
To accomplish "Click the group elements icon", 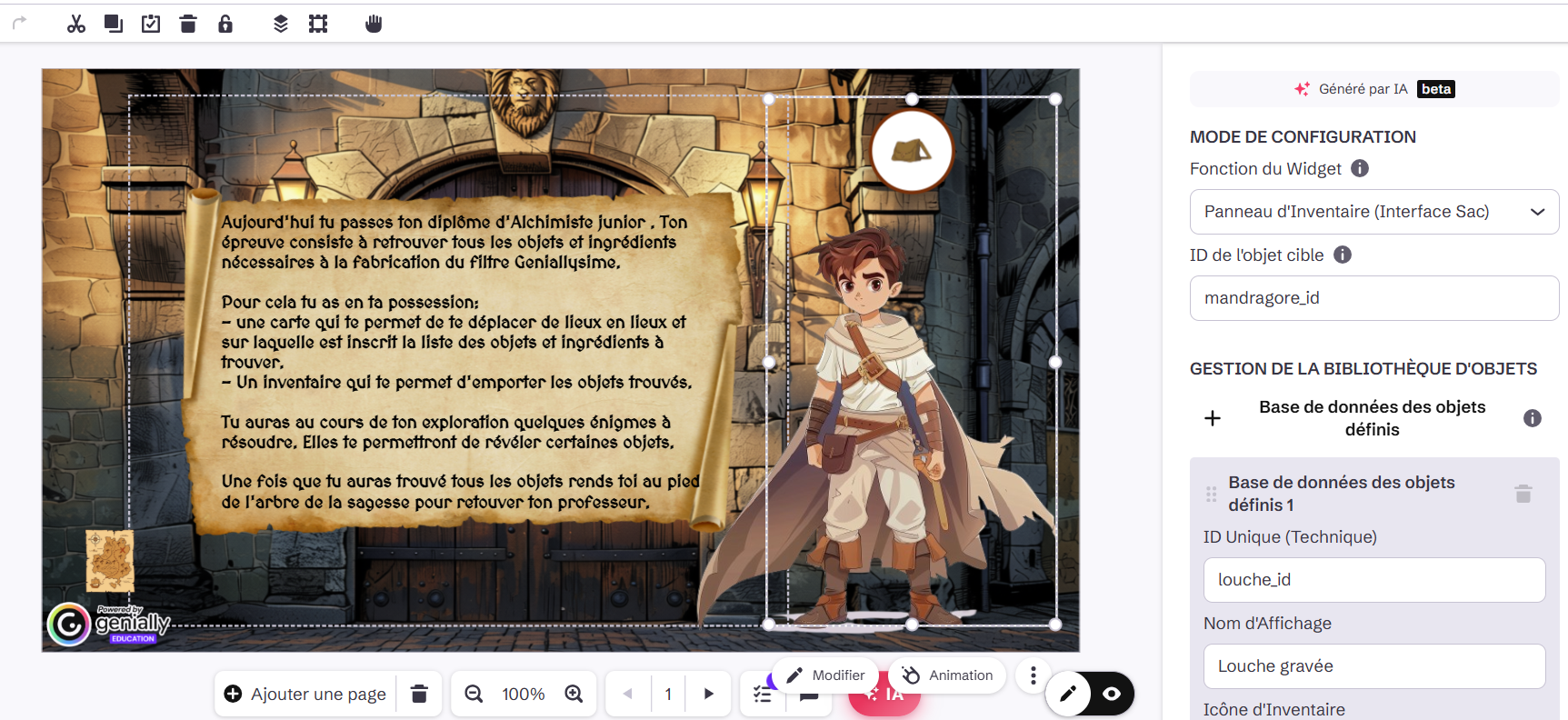I will point(318,24).
